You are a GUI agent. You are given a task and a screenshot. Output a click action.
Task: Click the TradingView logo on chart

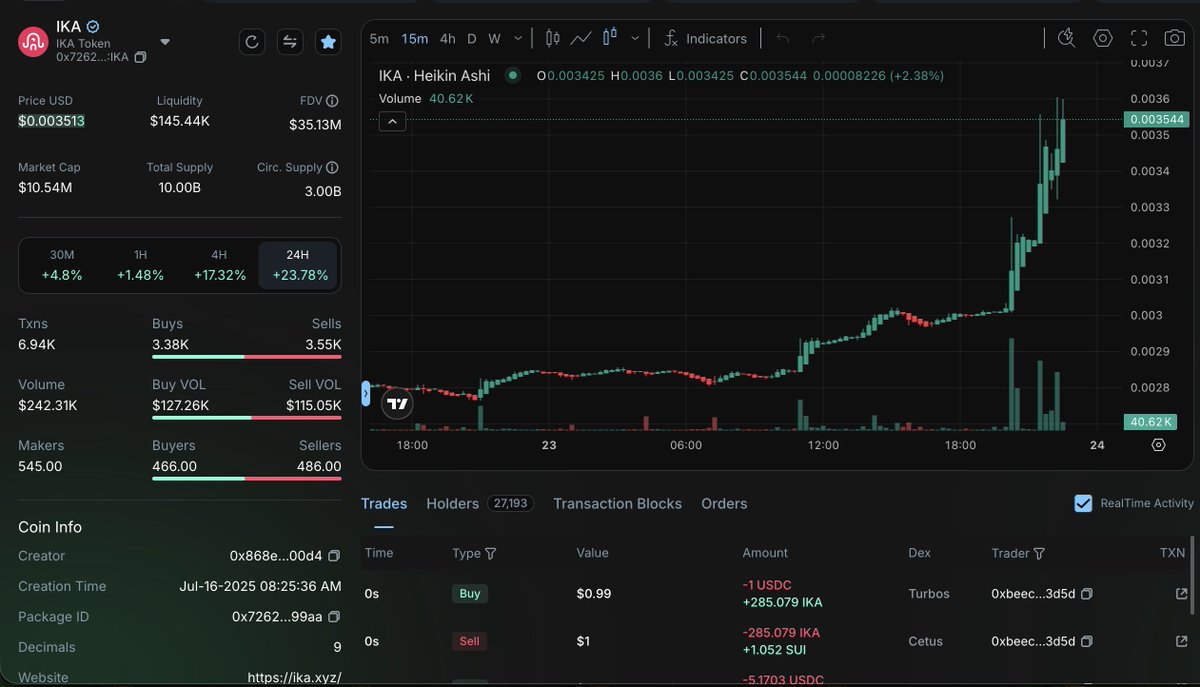click(x=398, y=403)
